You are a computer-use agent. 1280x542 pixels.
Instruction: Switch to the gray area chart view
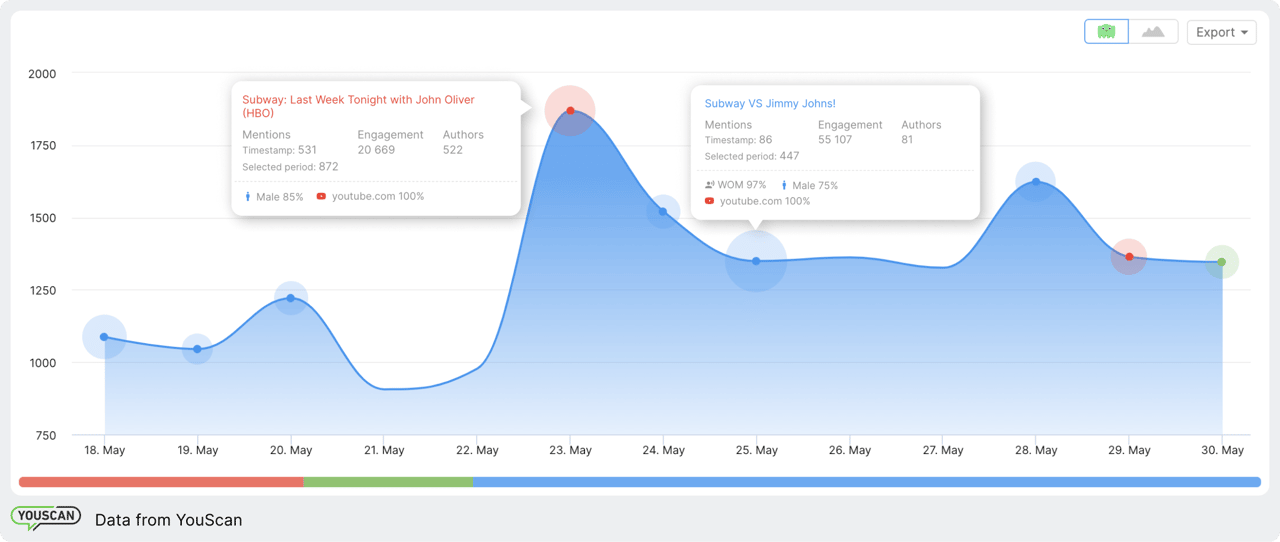pyautogui.click(x=1153, y=32)
